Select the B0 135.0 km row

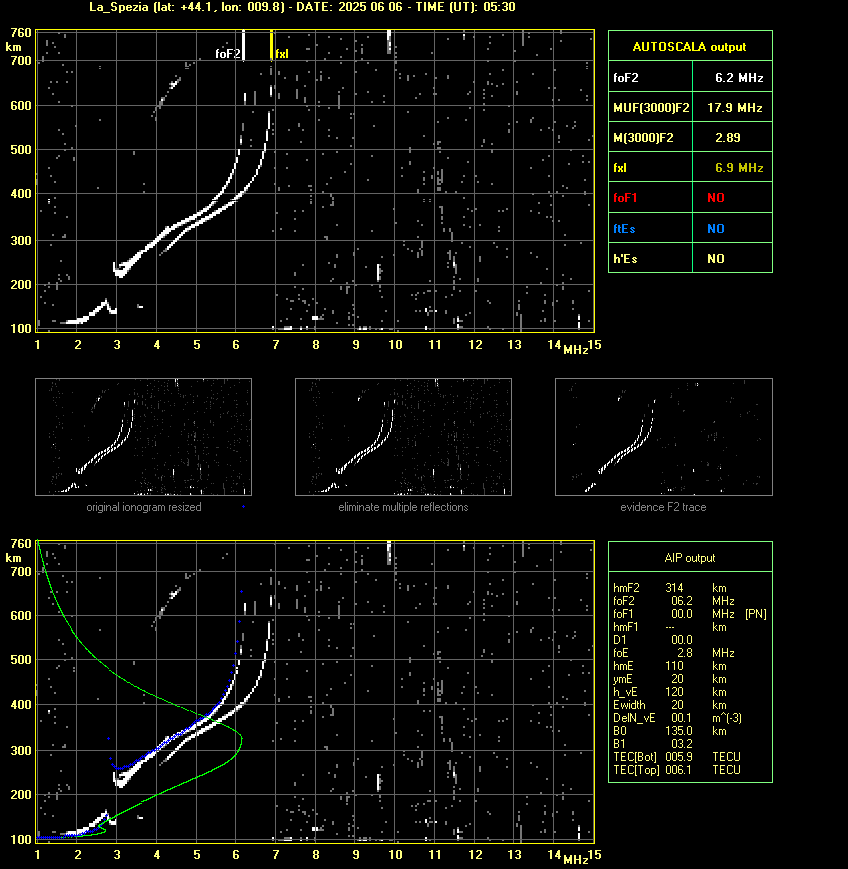pyautogui.click(x=670, y=731)
